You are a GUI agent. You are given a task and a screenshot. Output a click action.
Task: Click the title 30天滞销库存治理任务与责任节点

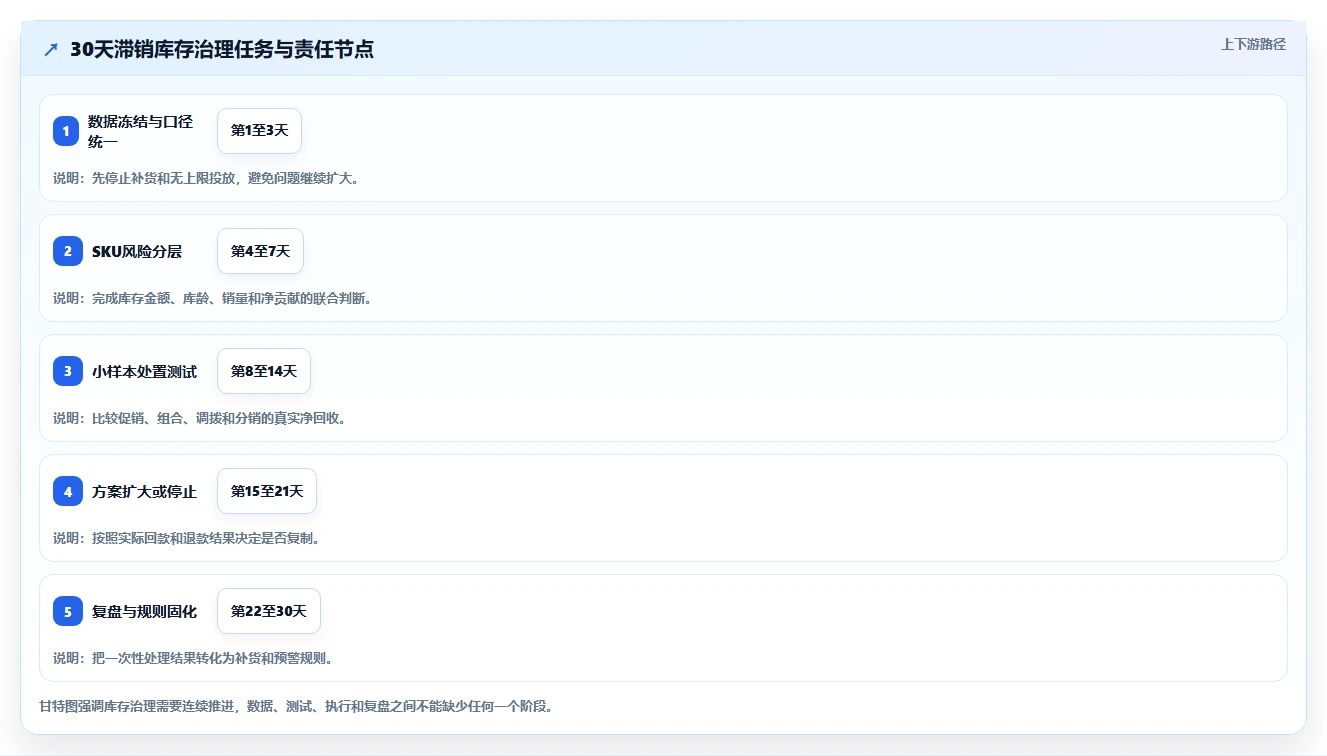222,49
